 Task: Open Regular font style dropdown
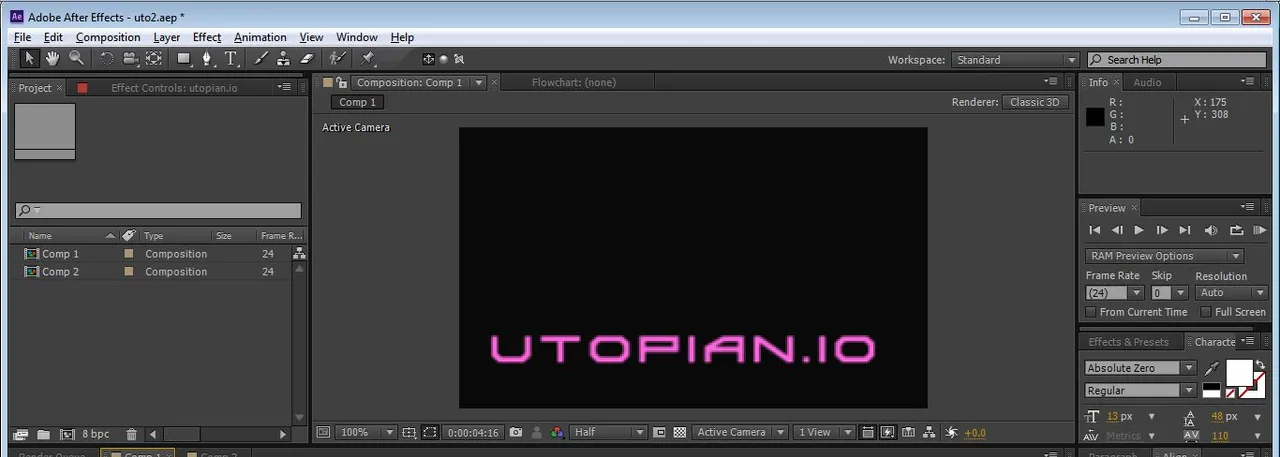(x=1140, y=391)
